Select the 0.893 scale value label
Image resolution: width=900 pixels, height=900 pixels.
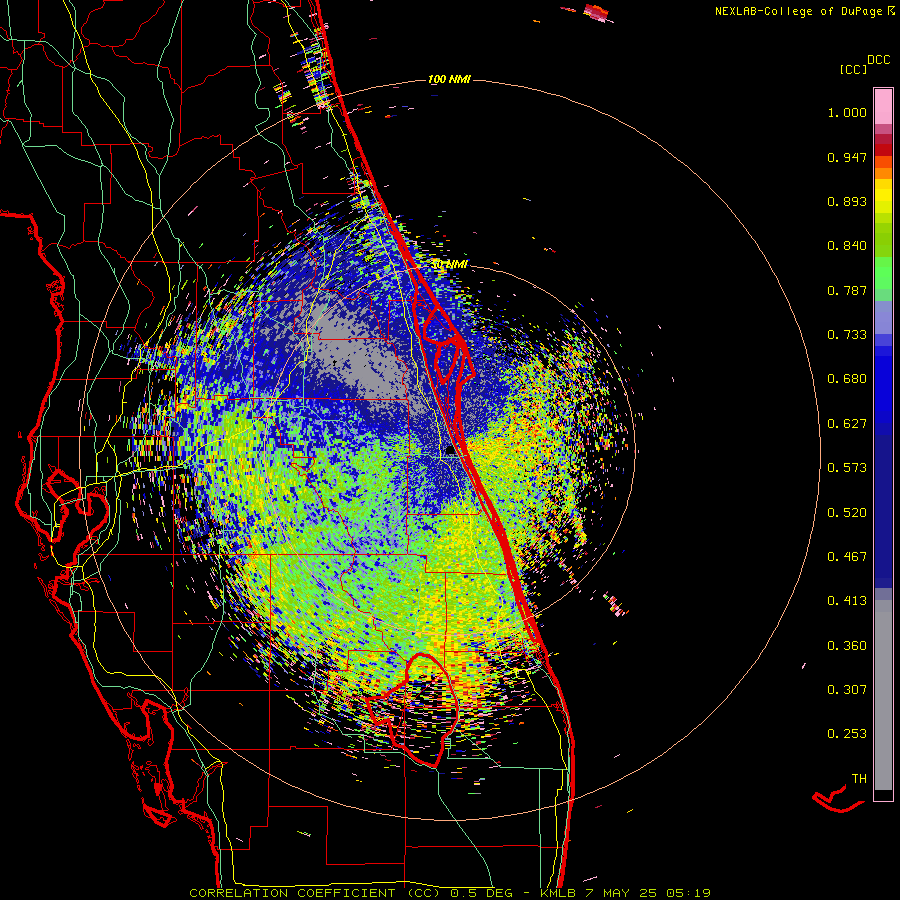847,201
